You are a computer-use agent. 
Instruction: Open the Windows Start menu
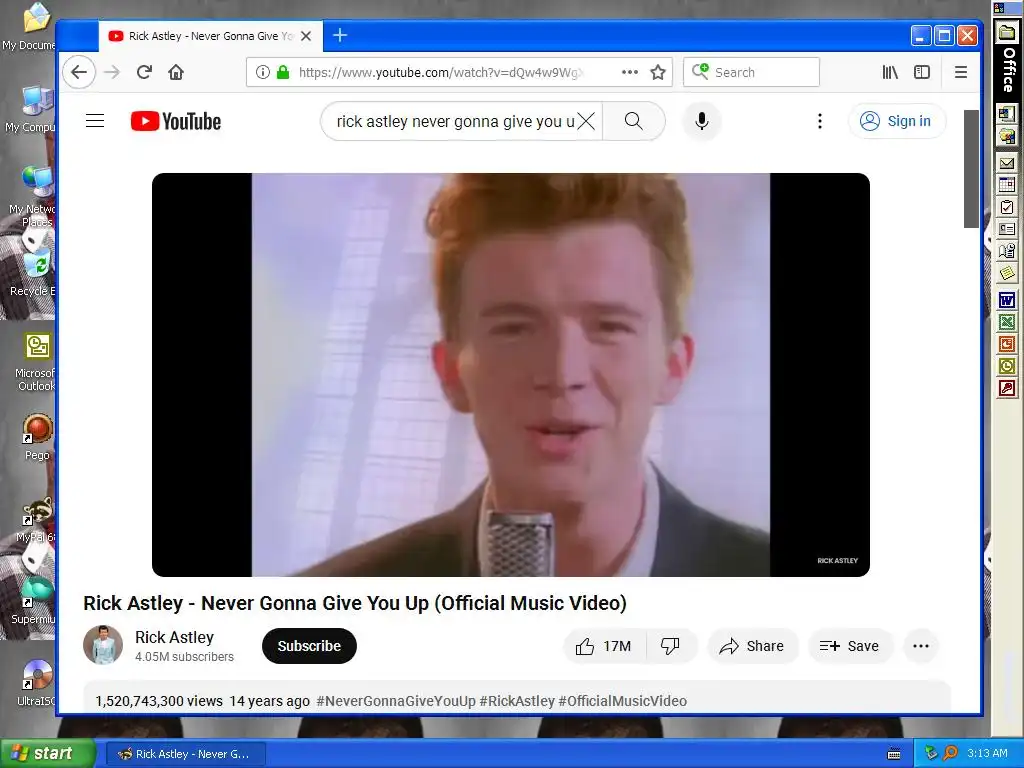[x=47, y=754]
